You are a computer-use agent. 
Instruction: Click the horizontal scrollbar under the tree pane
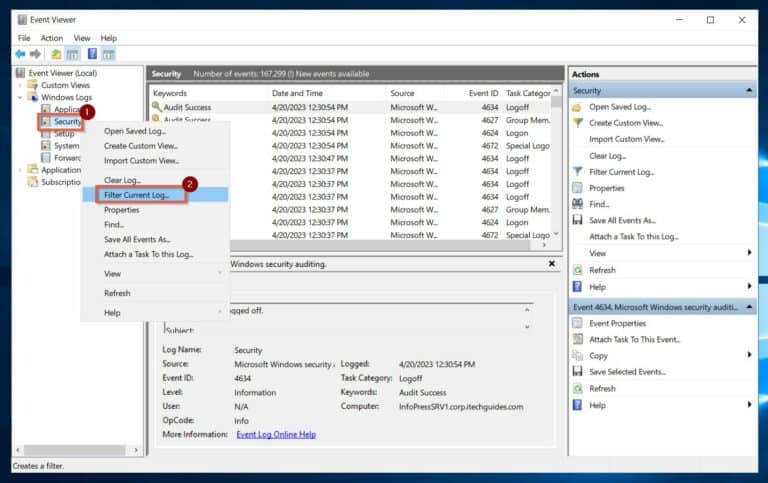tap(77, 450)
